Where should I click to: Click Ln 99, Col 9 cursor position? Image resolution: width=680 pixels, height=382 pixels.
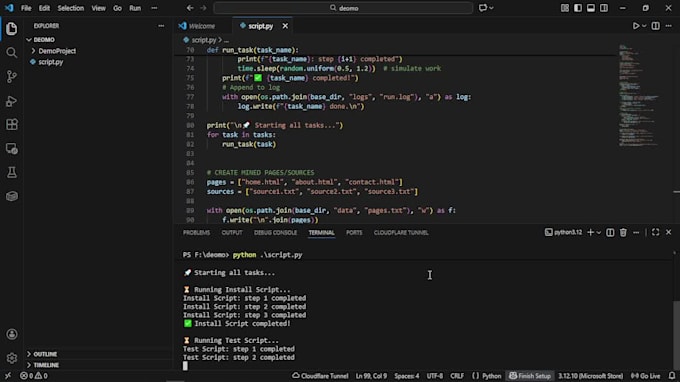coord(371,376)
